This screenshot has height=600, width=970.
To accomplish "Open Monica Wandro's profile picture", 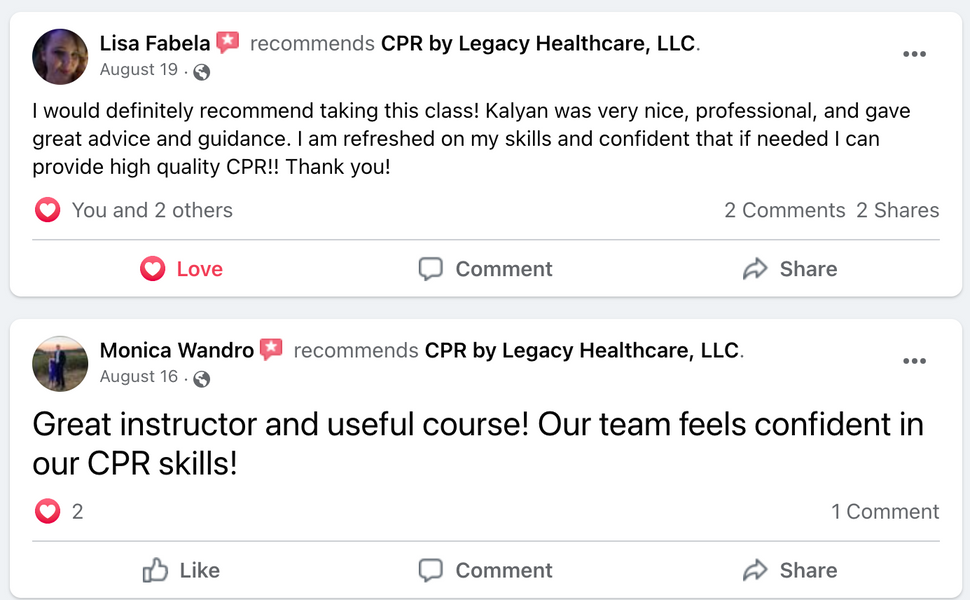I will pos(60,363).
